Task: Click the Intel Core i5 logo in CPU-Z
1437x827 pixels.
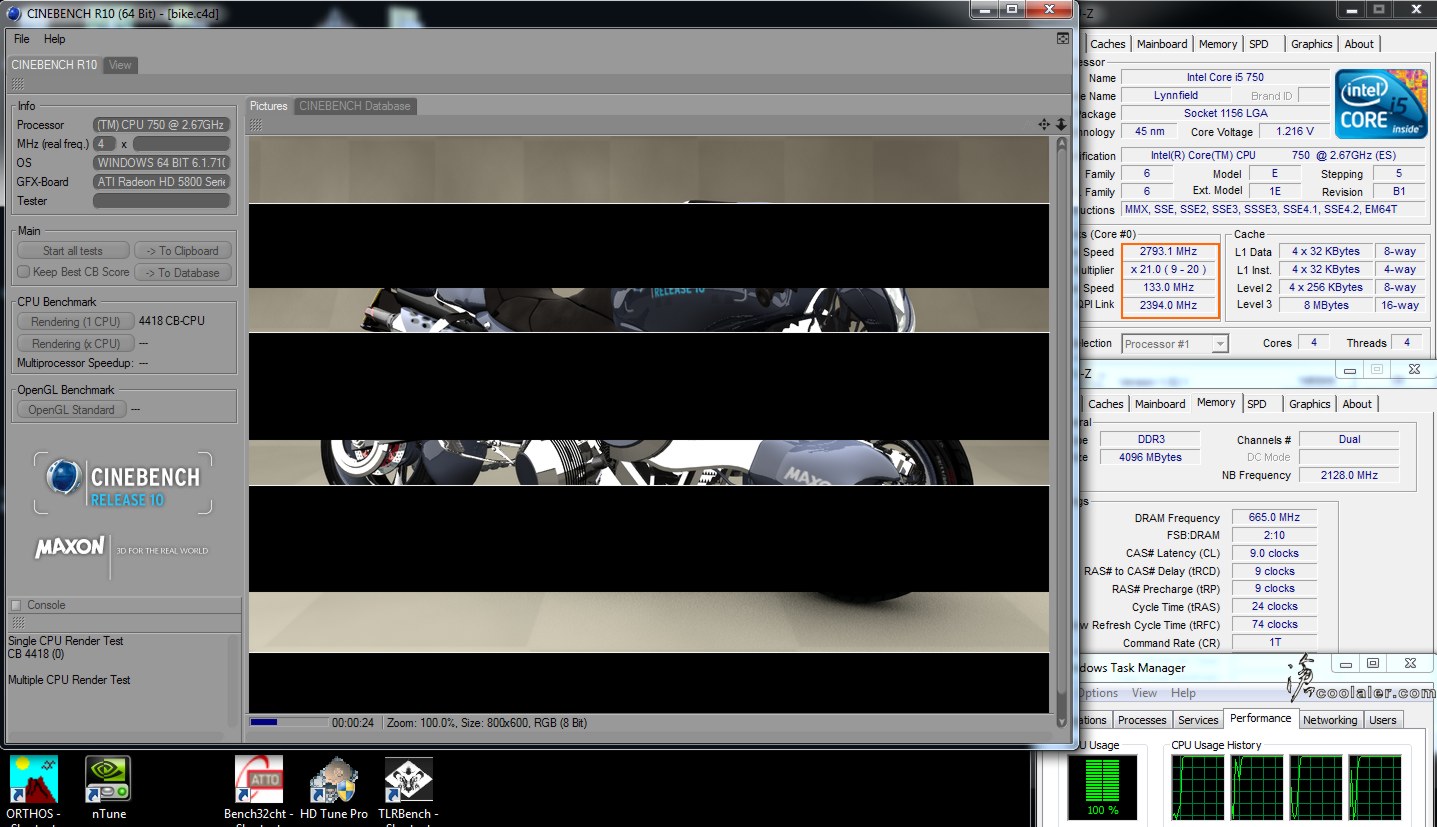Action: pos(1381,103)
